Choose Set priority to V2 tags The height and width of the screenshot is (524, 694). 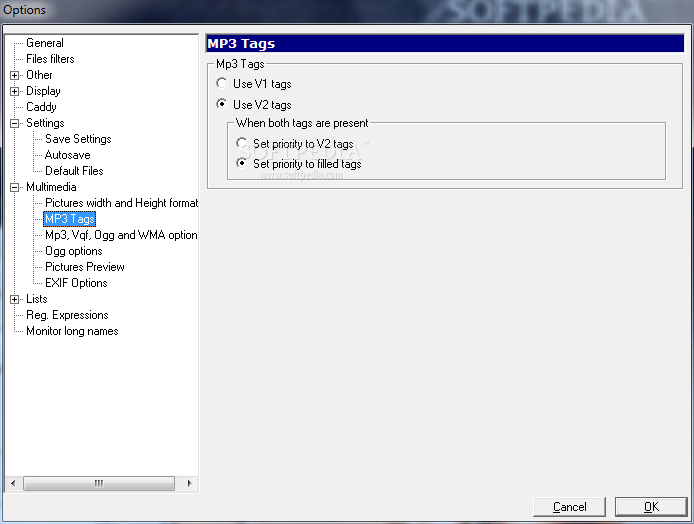[x=242, y=143]
